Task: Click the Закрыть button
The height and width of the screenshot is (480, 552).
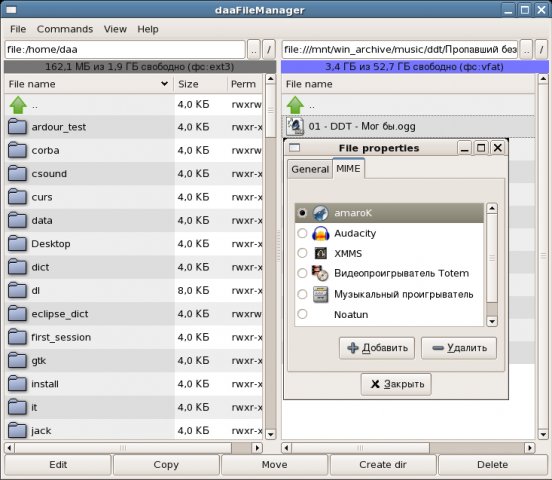Action: click(x=396, y=384)
